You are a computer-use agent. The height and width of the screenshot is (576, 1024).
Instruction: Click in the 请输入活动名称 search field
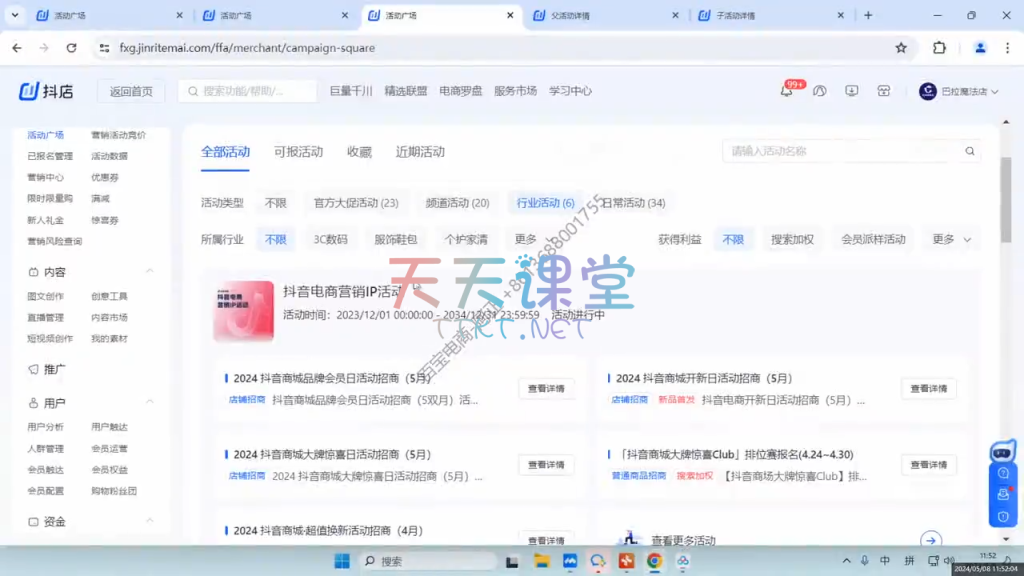(840, 152)
